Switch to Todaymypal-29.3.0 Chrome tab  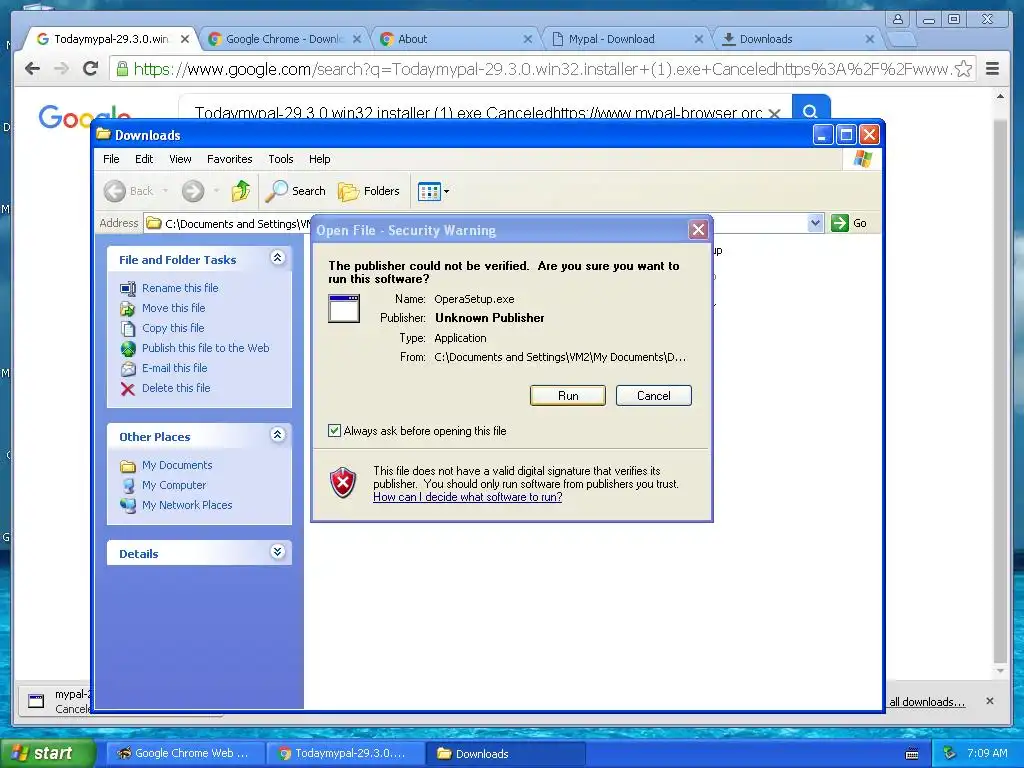[111, 39]
